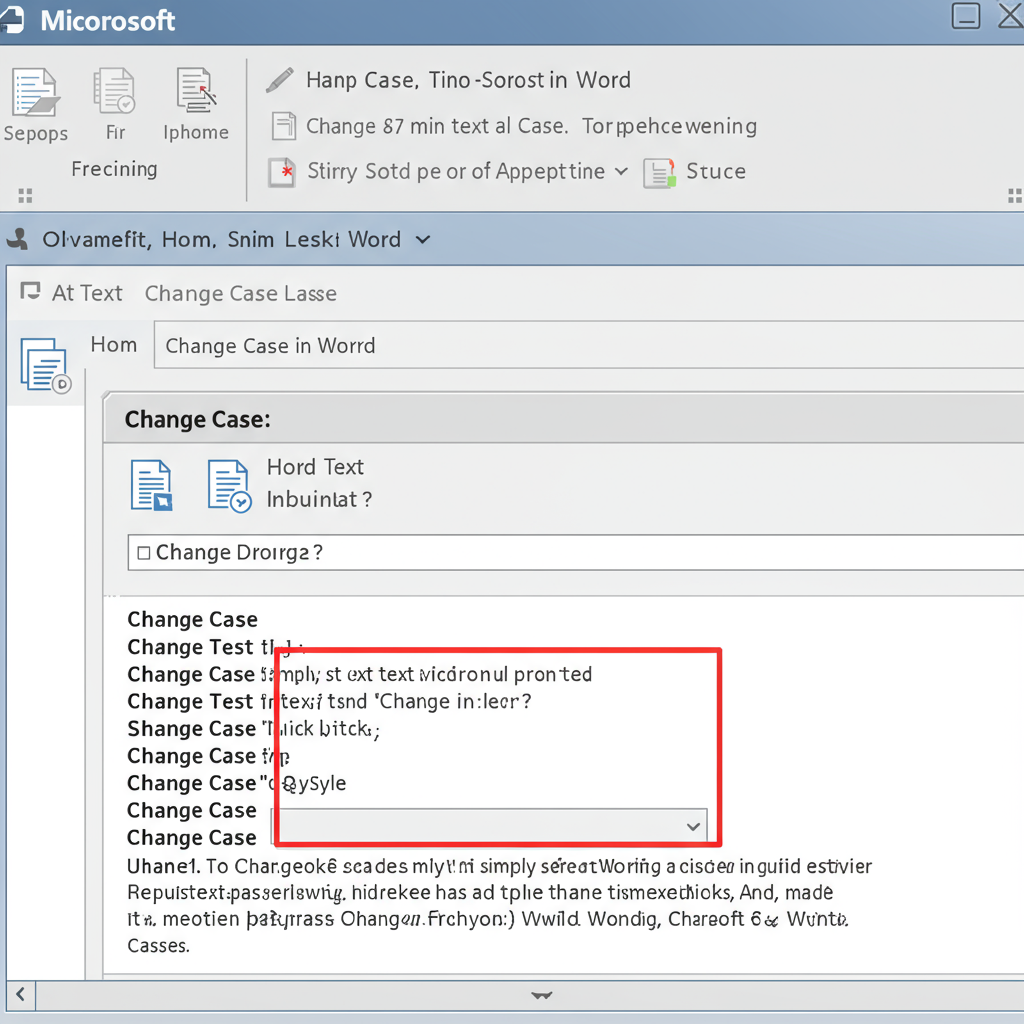
Task: Select the Stuce icon on the ribbon
Action: click(x=660, y=171)
